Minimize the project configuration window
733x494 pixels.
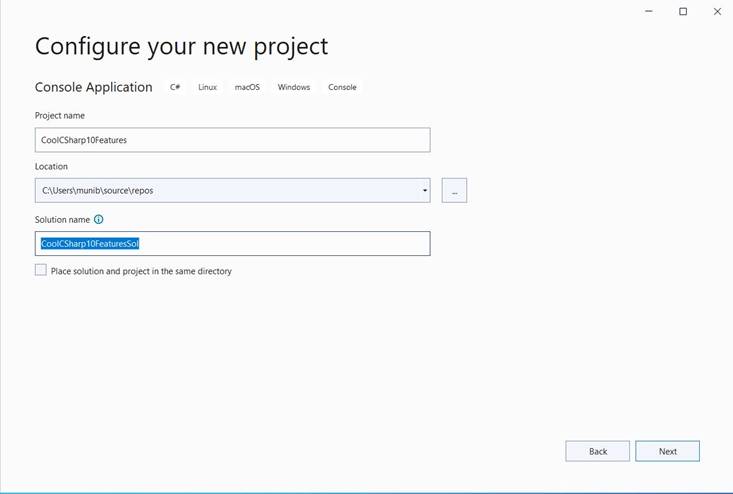tap(649, 11)
